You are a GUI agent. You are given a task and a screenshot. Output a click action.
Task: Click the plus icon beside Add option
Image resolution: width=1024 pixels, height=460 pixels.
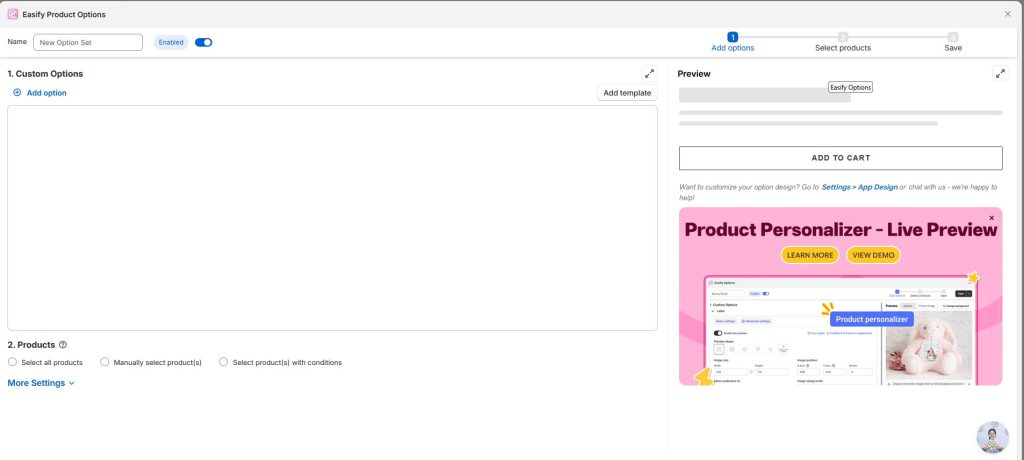coord(17,93)
